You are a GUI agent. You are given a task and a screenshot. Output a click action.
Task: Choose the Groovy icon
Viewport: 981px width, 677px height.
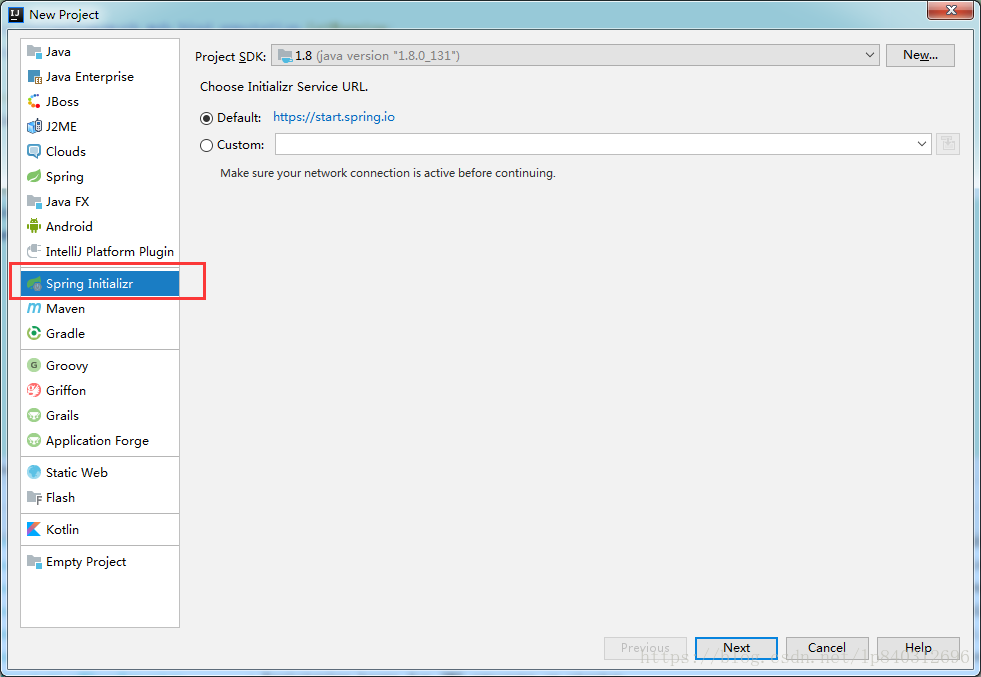coord(34,365)
